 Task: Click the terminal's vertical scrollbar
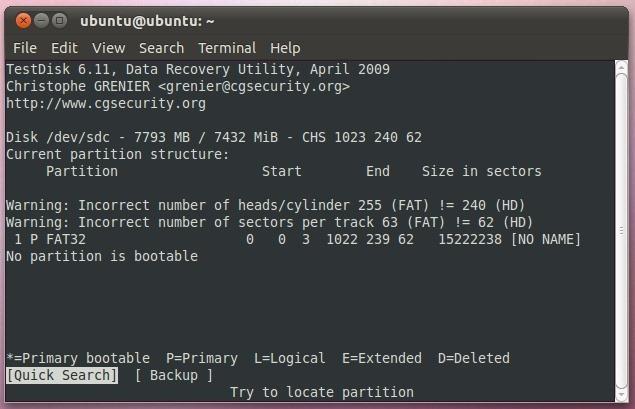click(621, 230)
